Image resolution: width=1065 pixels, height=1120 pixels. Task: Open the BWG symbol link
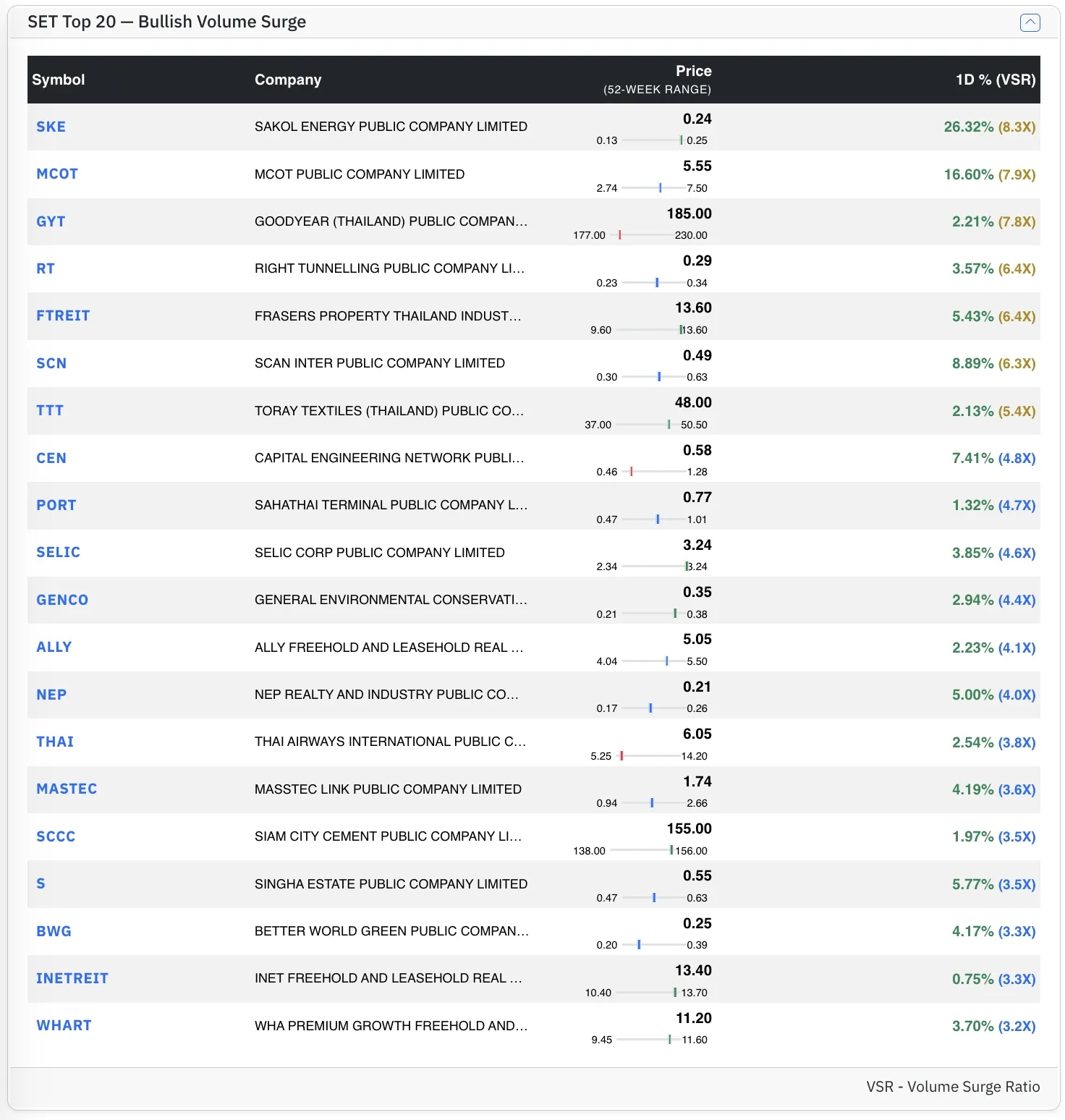pyautogui.click(x=54, y=931)
